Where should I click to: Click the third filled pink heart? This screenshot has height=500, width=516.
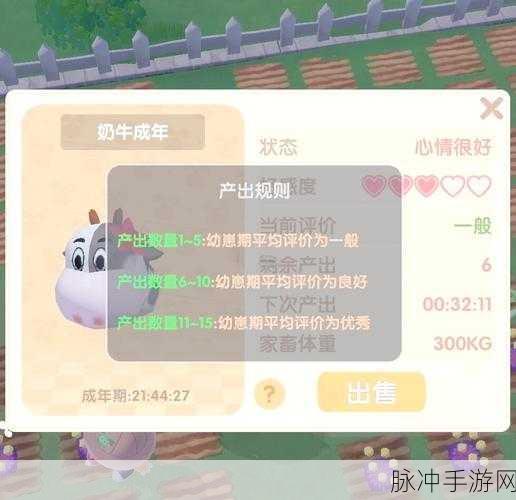[x=426, y=186]
